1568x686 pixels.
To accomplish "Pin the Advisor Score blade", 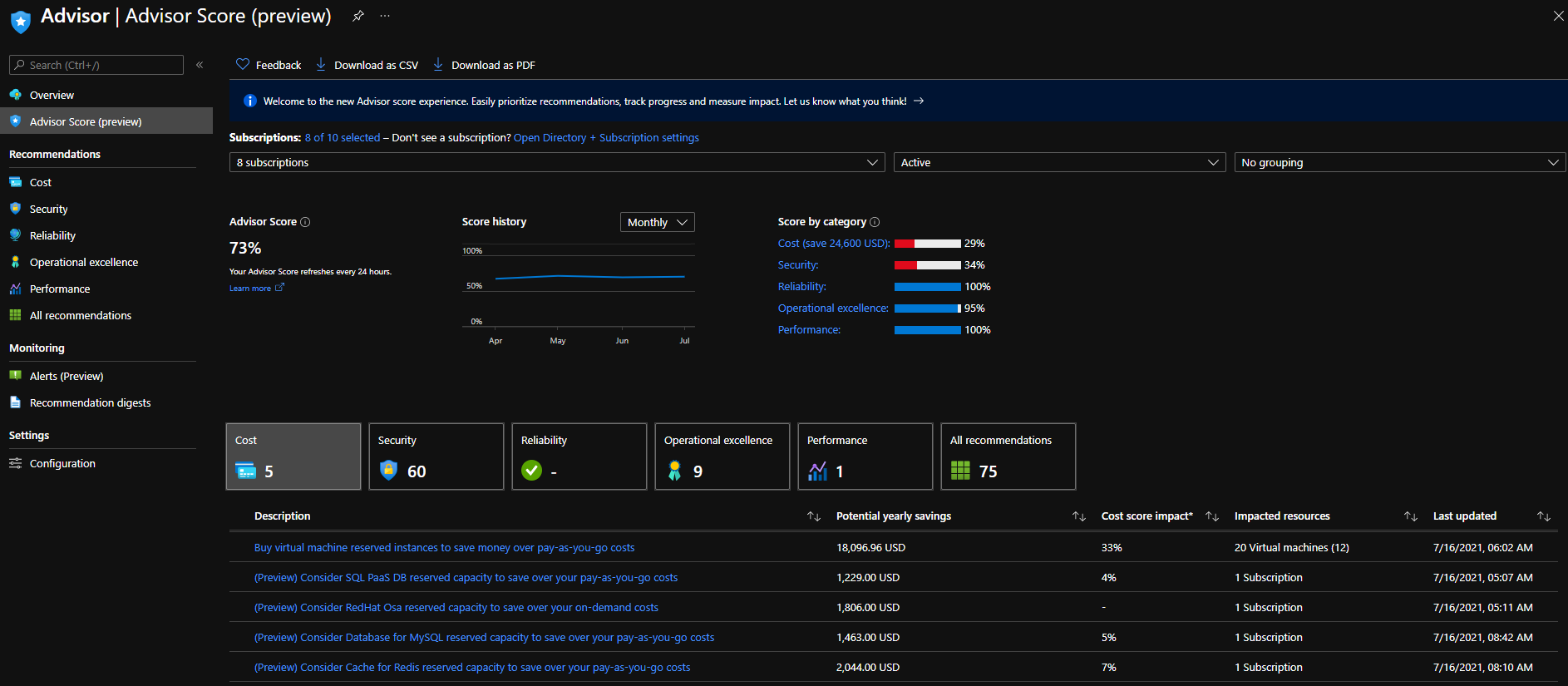I will [358, 16].
